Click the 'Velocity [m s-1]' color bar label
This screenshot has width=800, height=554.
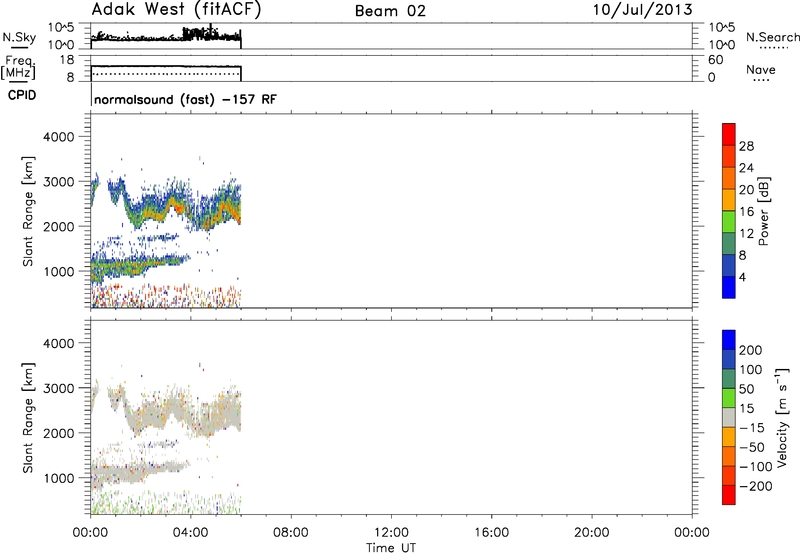click(782, 417)
